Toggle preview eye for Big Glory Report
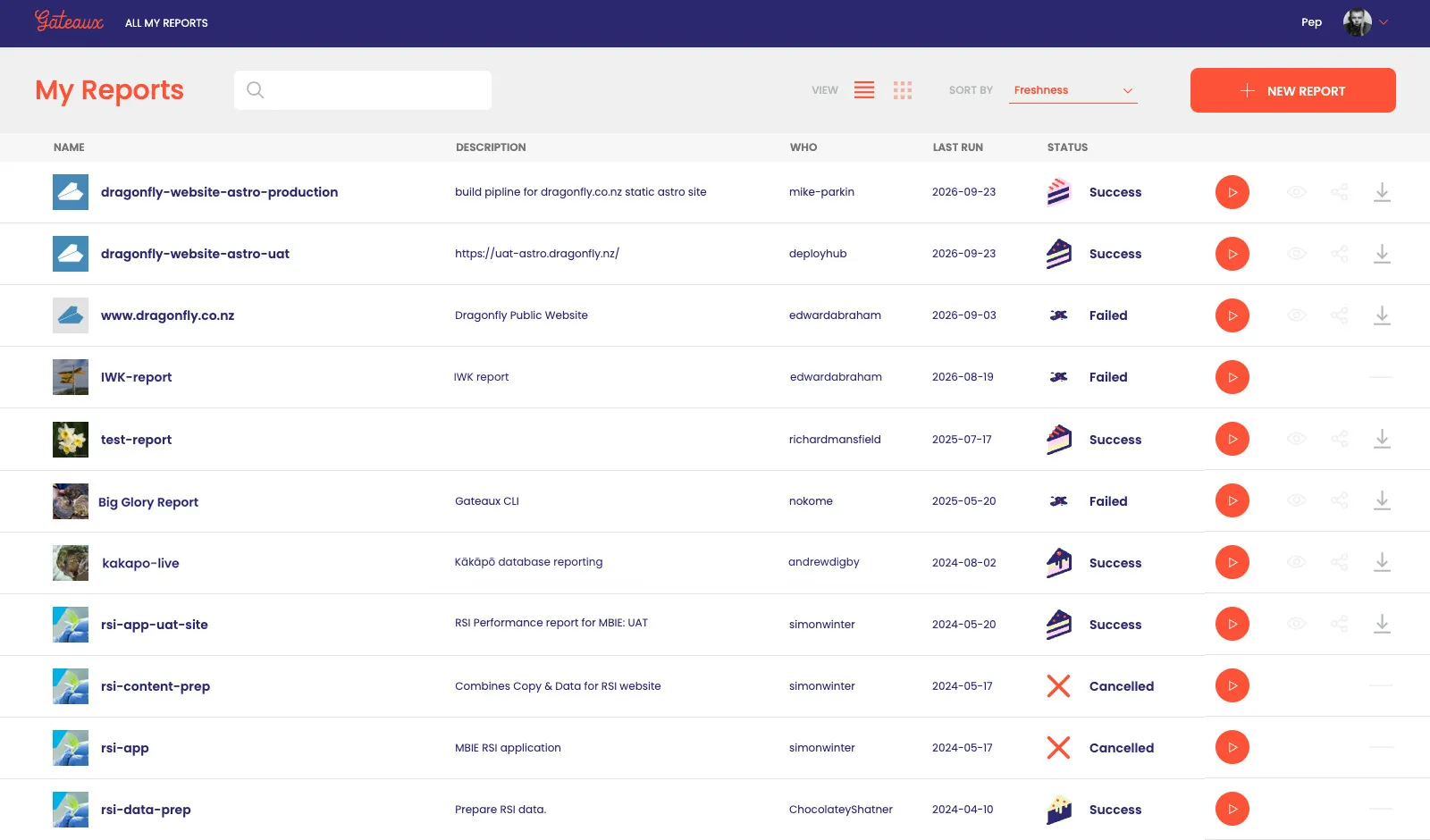The image size is (1430, 840). pyautogui.click(x=1296, y=500)
